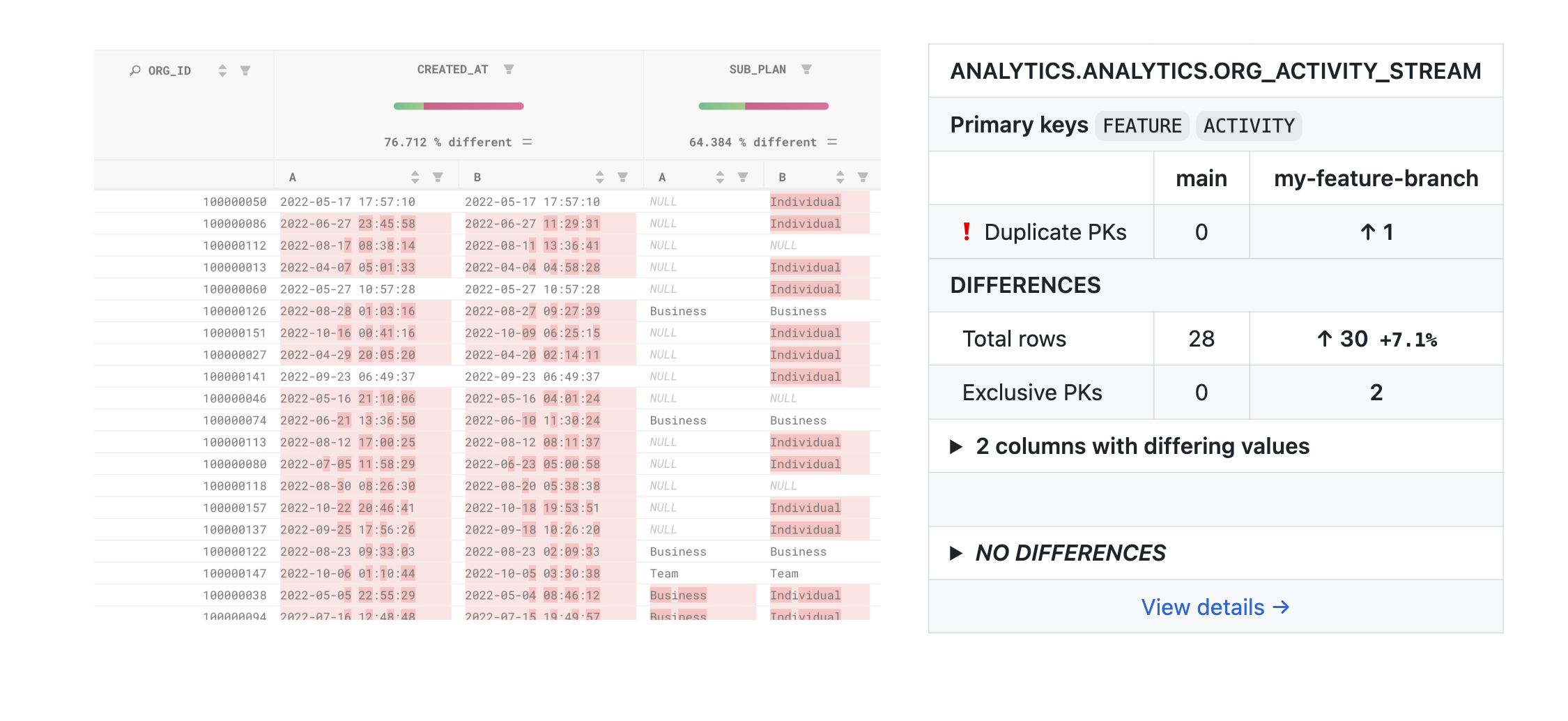
Task: Click the red exclamation Duplicate PKs warning icon
Action: click(x=967, y=232)
